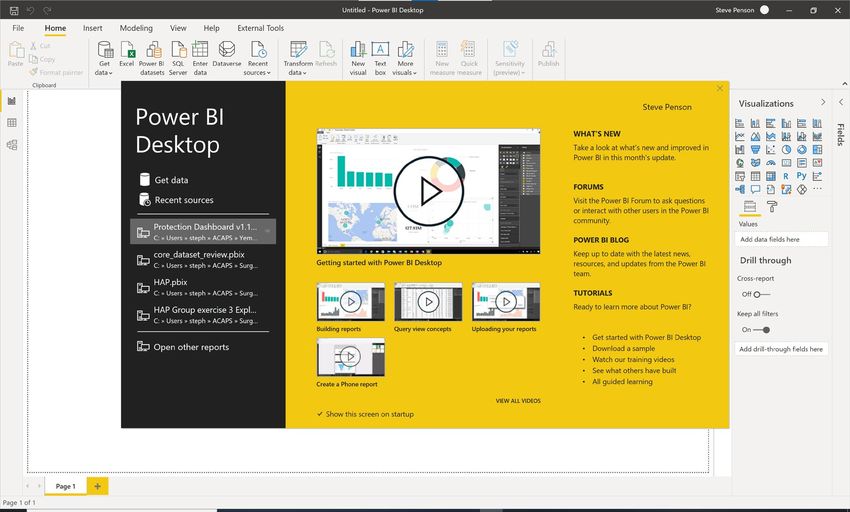Click VIEW ALL VIDEOS link
Viewport: 850px width, 512px height.
pos(518,401)
